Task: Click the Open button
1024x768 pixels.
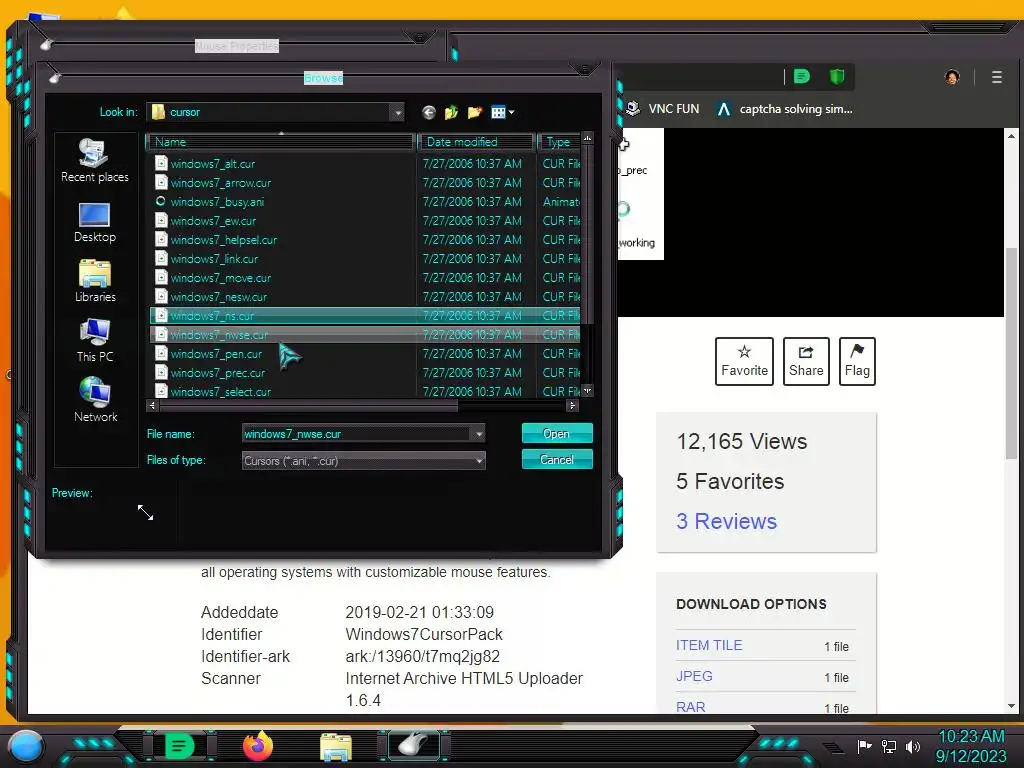Action: 557,434
